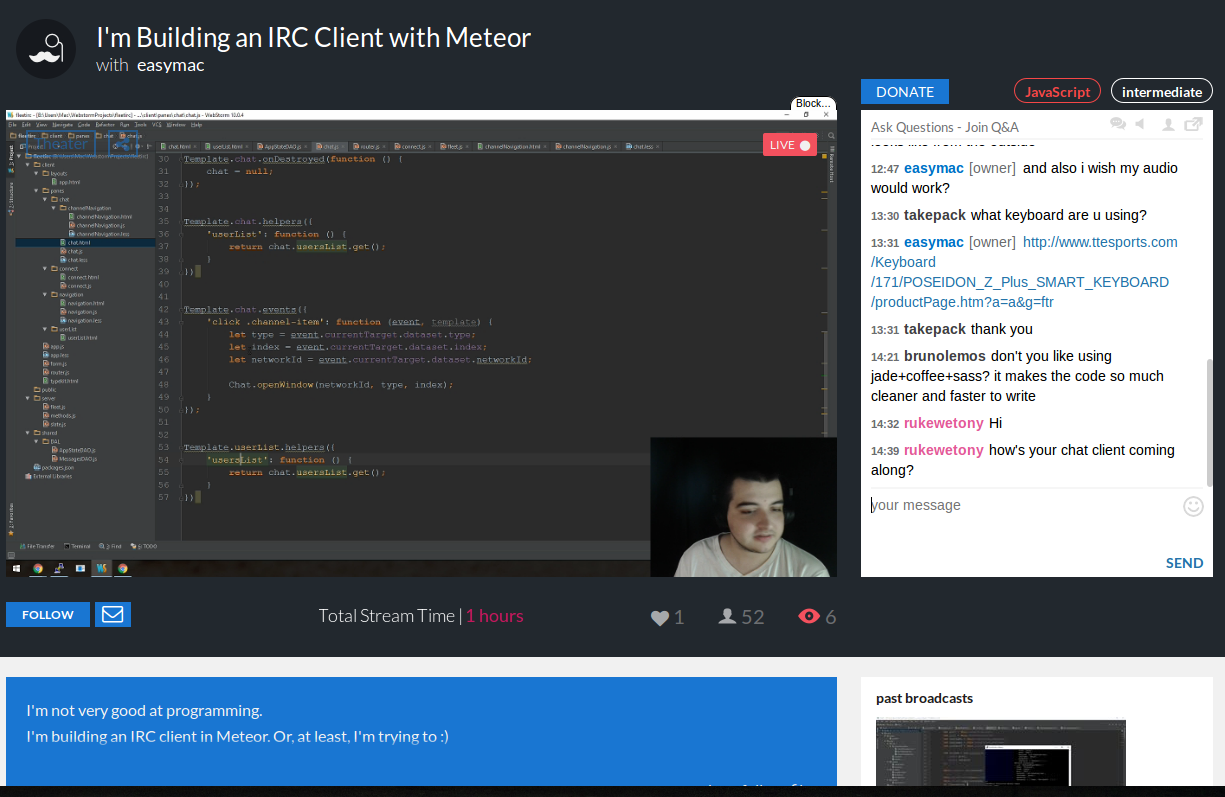Select the JavaScript tag
Screen dimensions: 1225x797
1057,91
